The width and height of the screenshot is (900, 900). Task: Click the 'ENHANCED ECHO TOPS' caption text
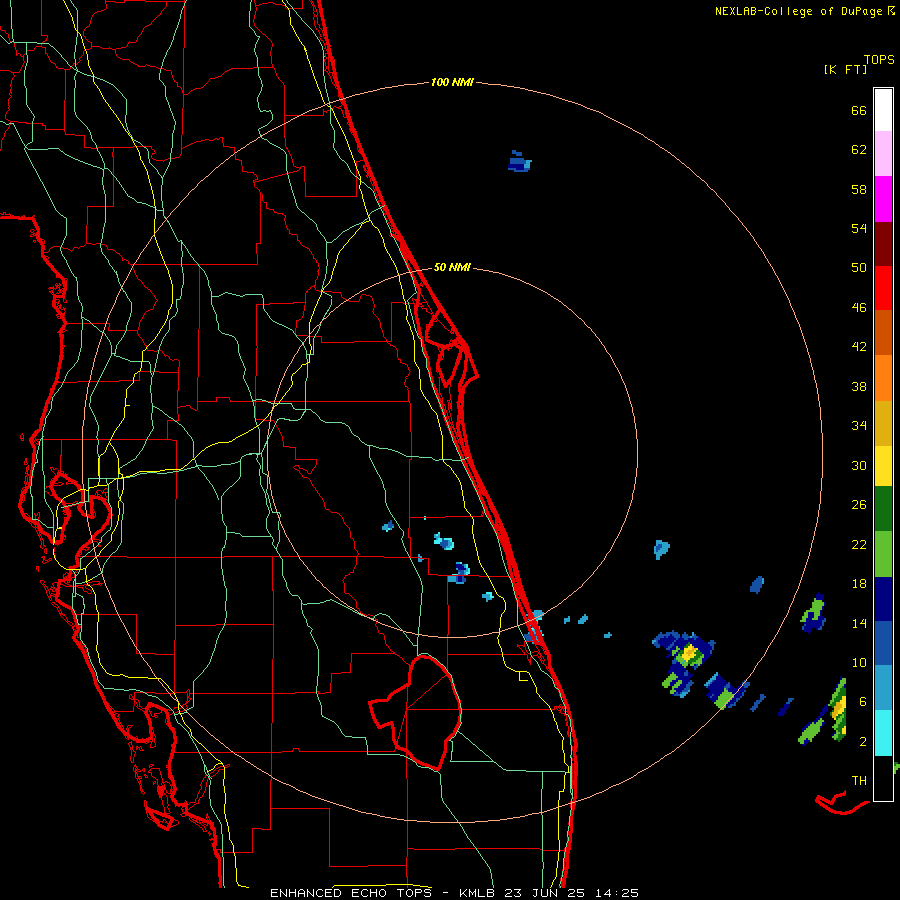[x=351, y=893]
